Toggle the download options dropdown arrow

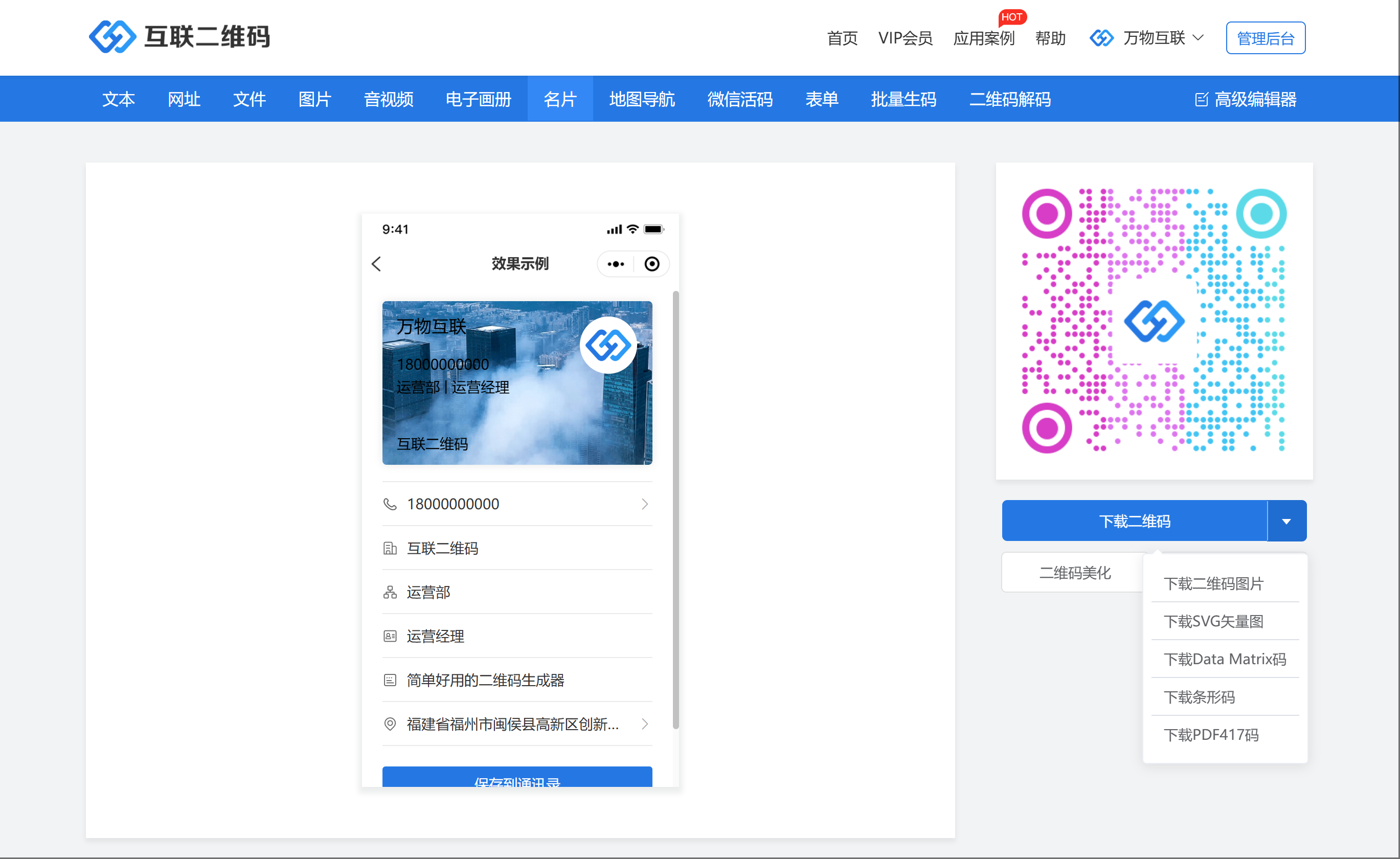tap(1286, 521)
